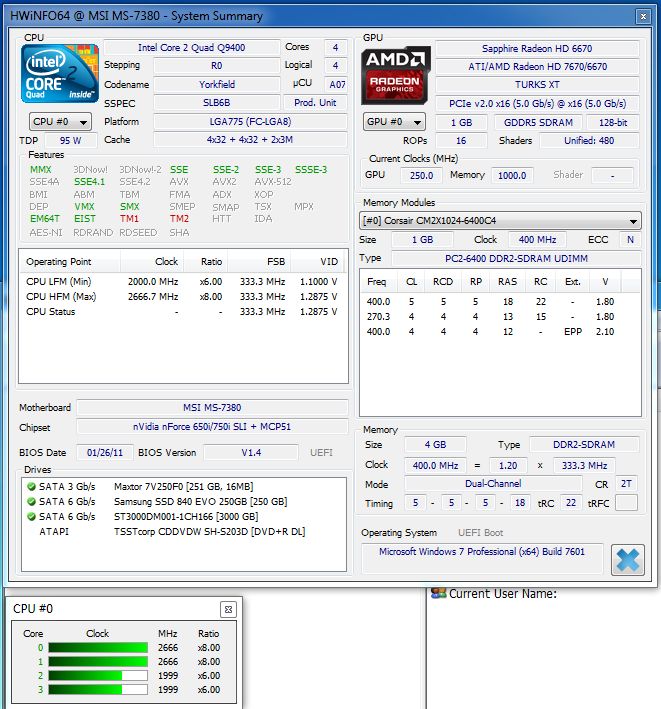This screenshot has height=709, width=661.
Task: Click the nVidia nForce 650i/750i SLI chipset field
Action: (212, 426)
